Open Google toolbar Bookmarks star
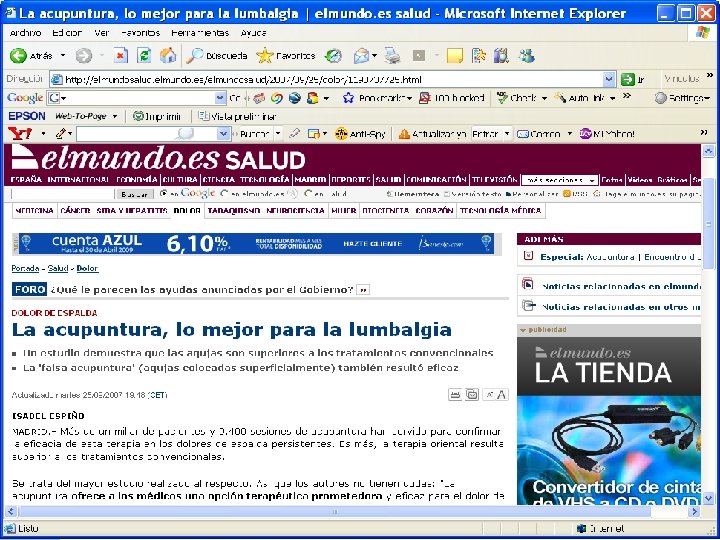The image size is (720, 540). coord(349,98)
